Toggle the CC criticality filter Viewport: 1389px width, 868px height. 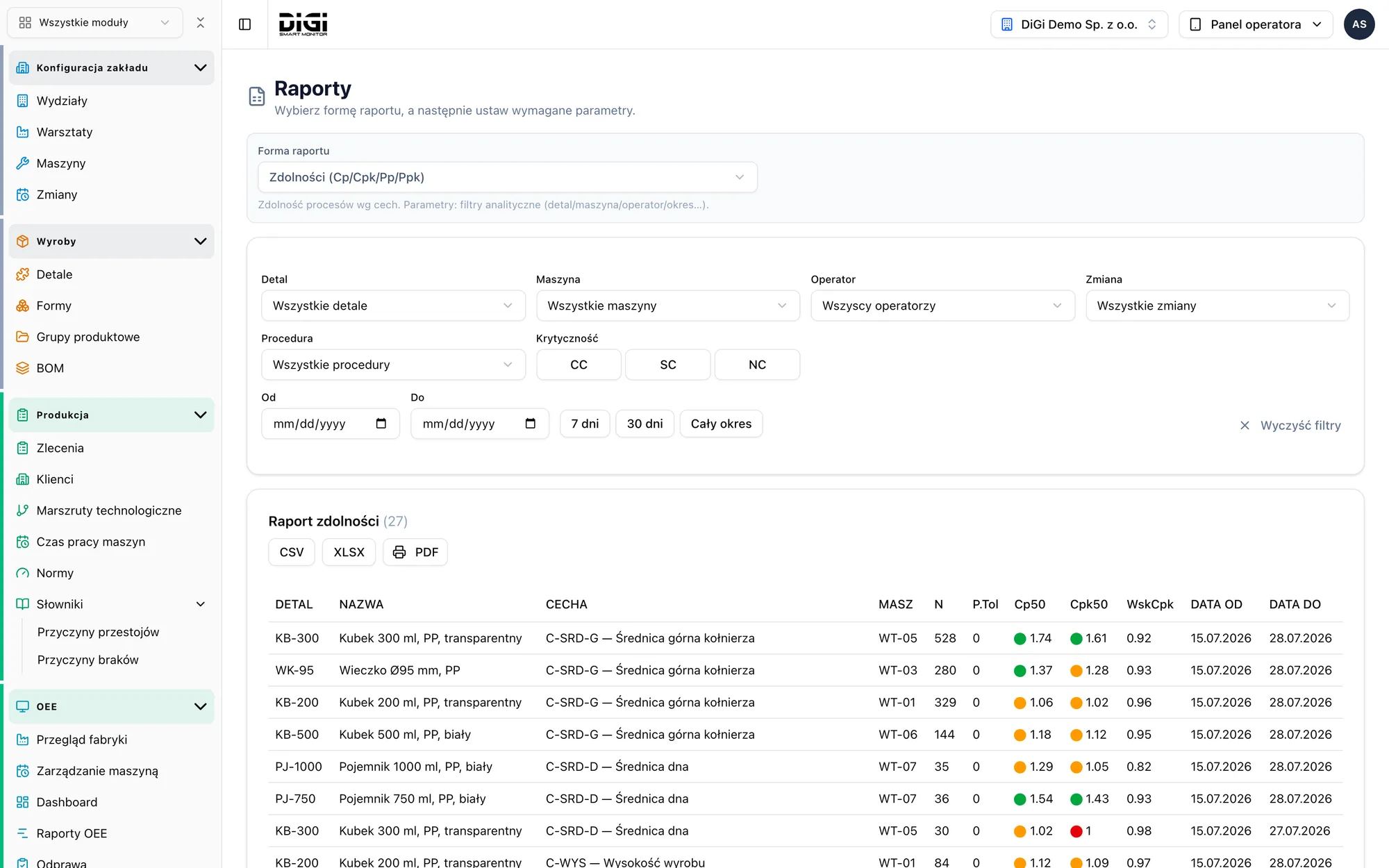point(579,365)
